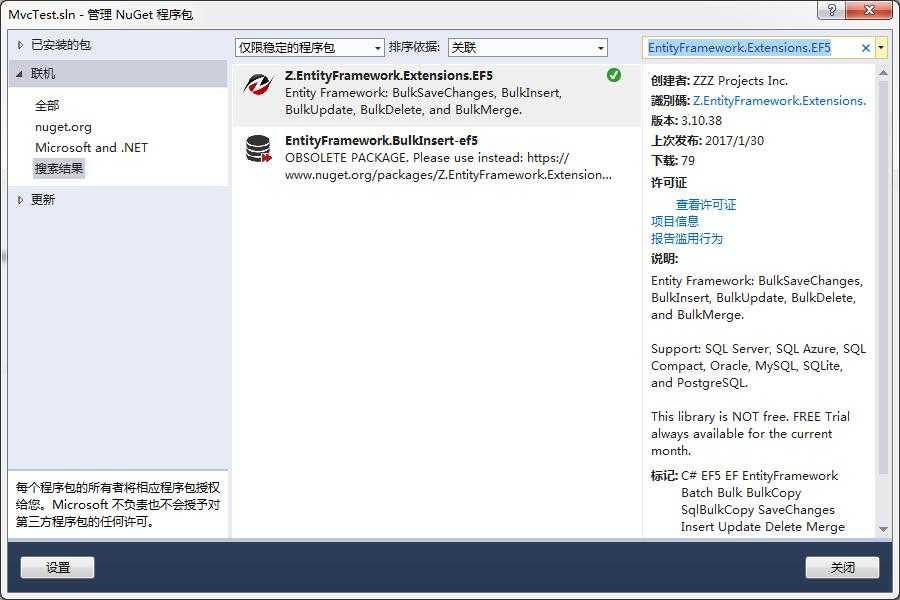Close the NuGet dialog with title bar X
Viewport: 900px width, 600px height.
coord(870,10)
